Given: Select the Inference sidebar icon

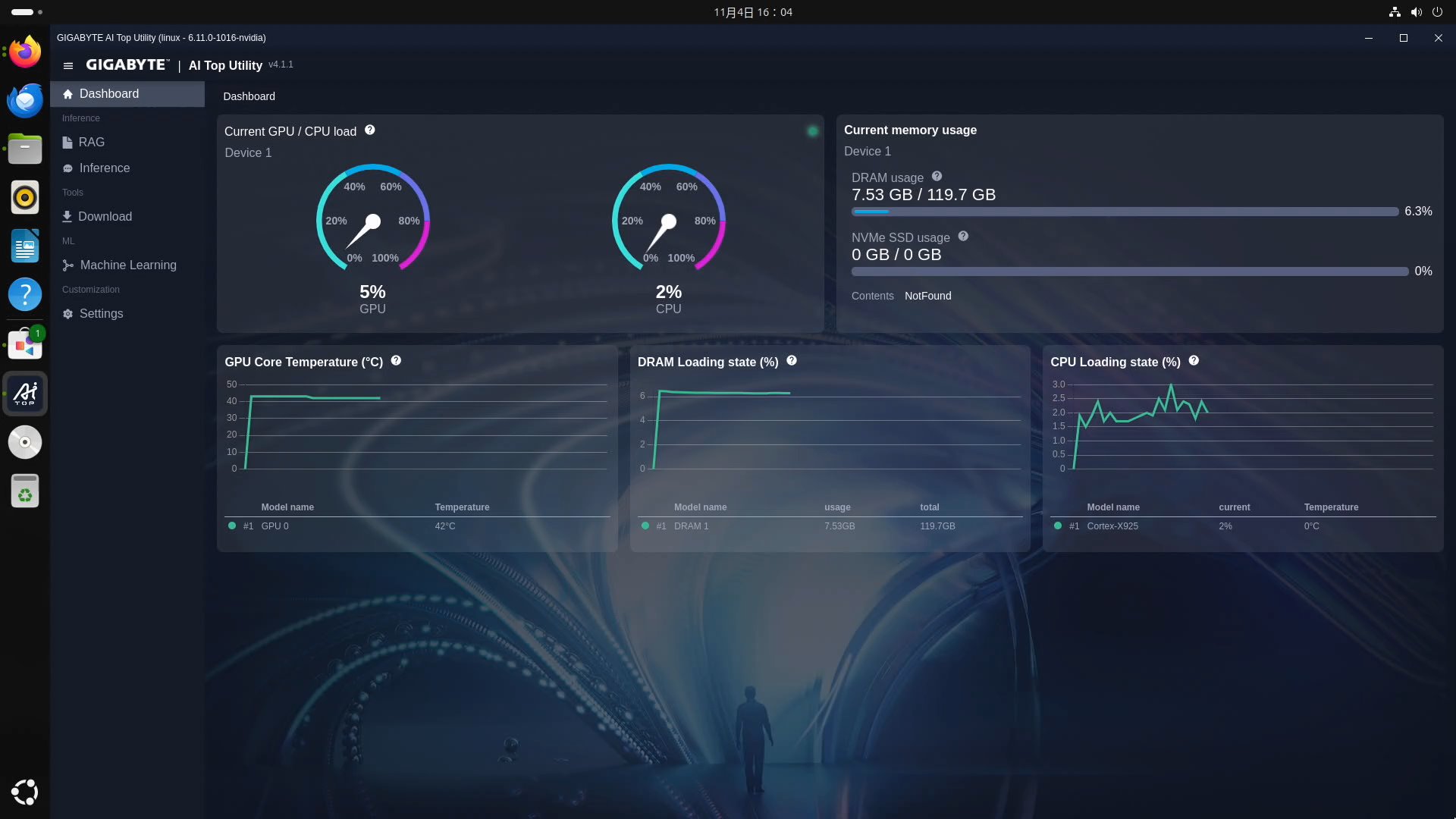Looking at the screenshot, I should click(68, 168).
